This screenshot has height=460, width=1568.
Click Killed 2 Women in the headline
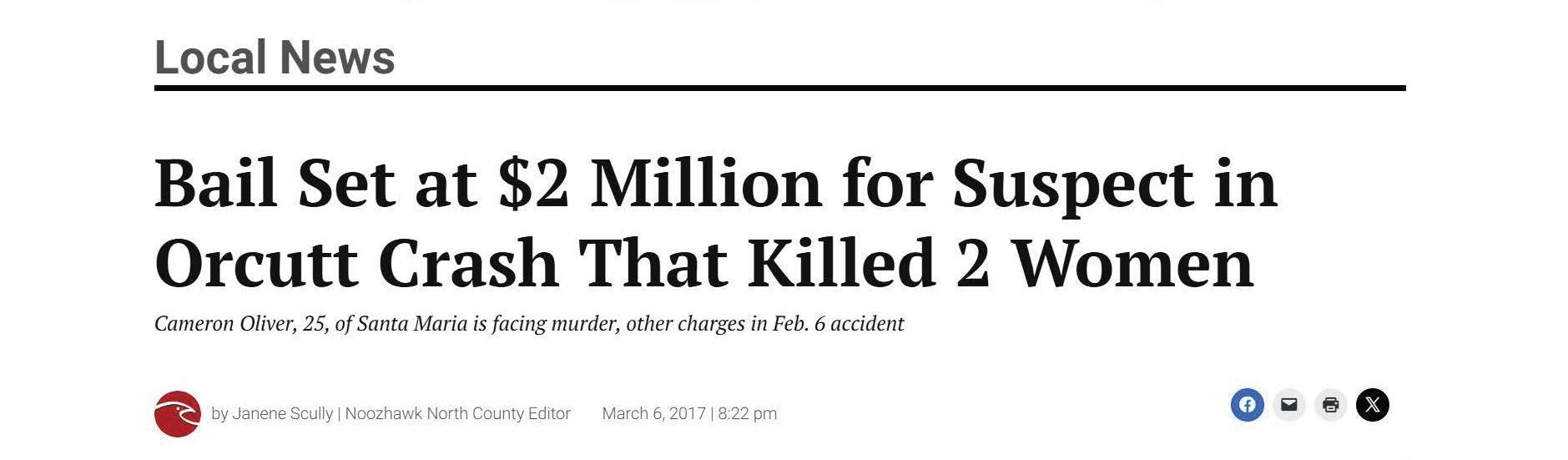(1001, 263)
